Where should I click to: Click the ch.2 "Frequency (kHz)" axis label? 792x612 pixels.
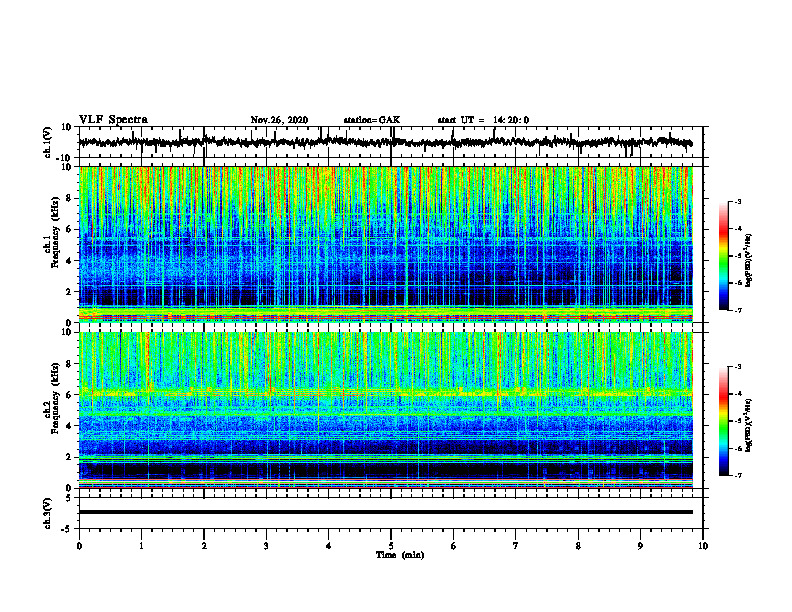point(54,398)
